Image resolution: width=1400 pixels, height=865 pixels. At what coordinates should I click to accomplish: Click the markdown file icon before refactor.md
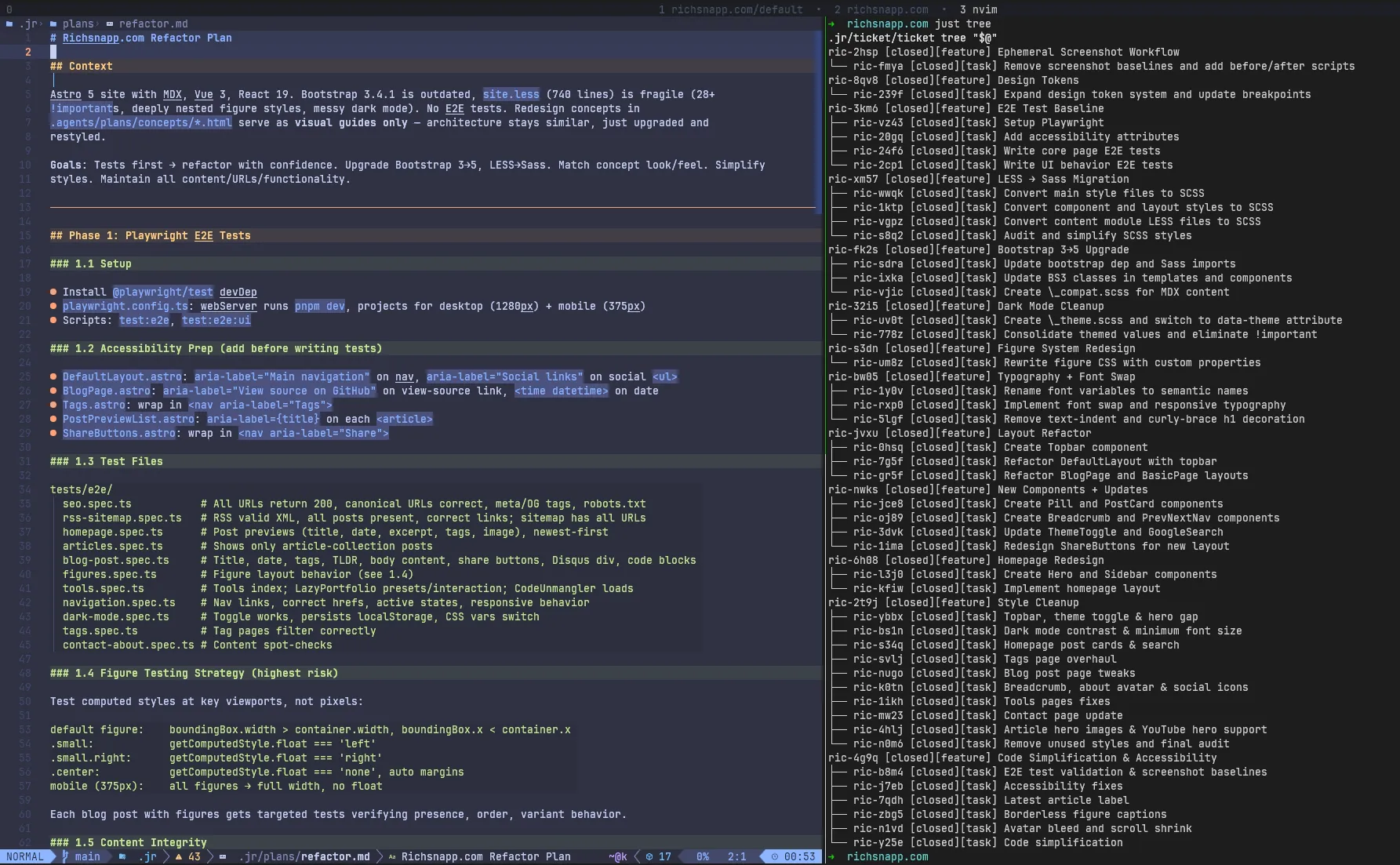[110, 24]
